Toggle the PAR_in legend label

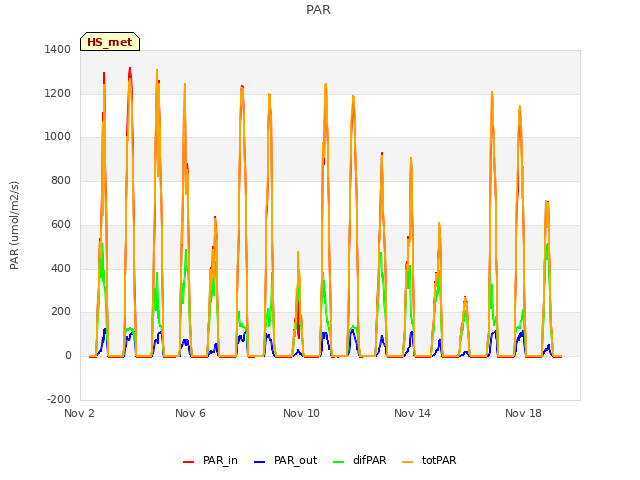(220, 460)
